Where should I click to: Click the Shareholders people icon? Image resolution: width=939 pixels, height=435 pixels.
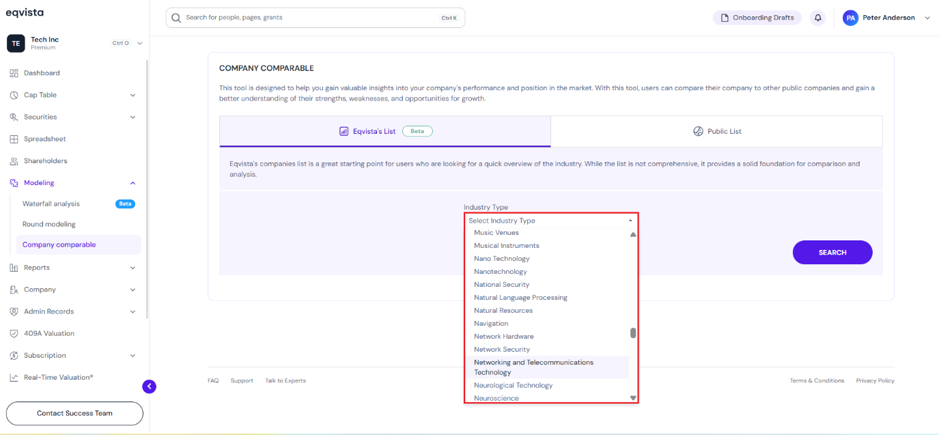(x=14, y=161)
